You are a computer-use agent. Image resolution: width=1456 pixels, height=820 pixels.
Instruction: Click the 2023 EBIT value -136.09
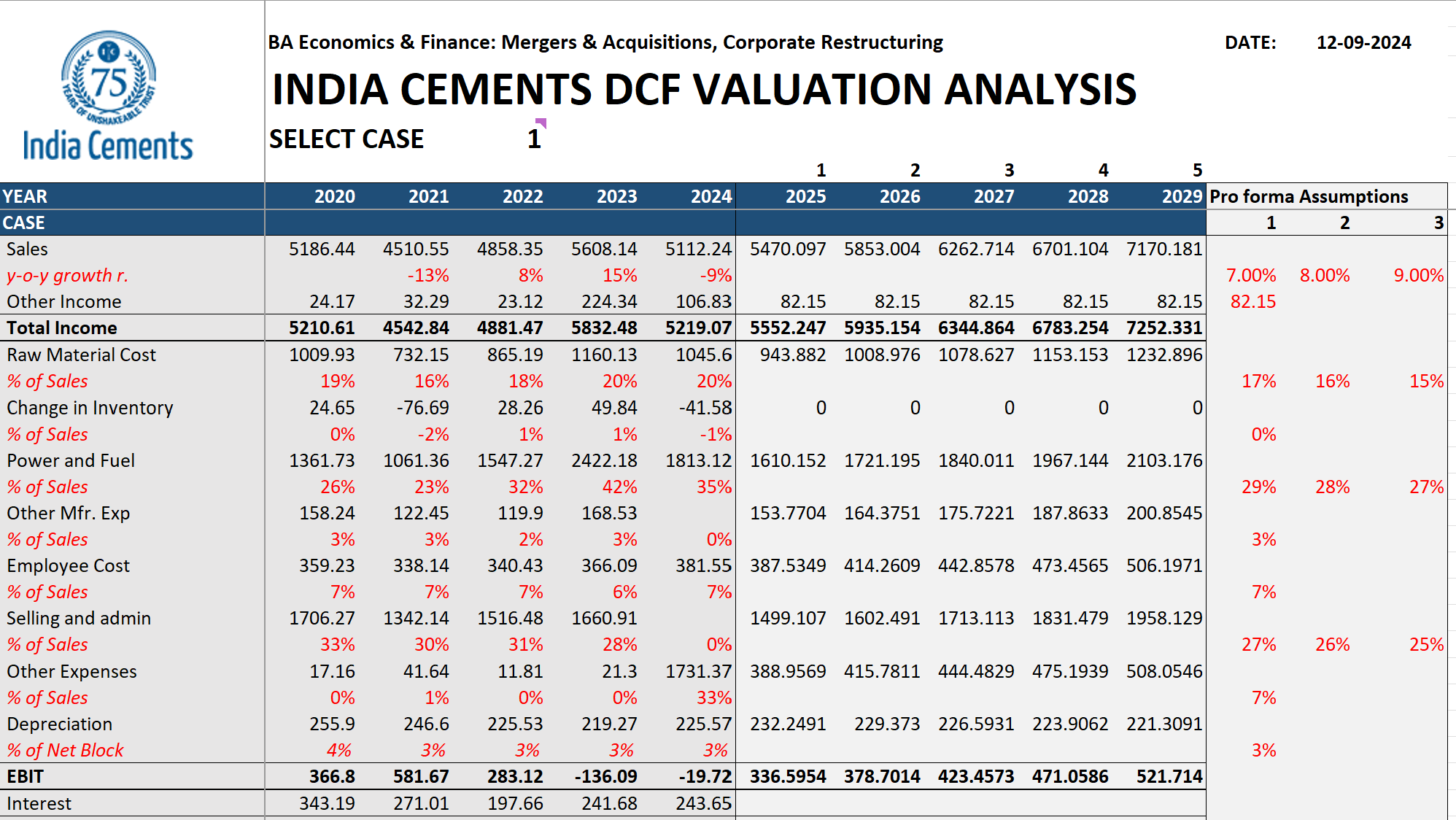pyautogui.click(x=605, y=776)
